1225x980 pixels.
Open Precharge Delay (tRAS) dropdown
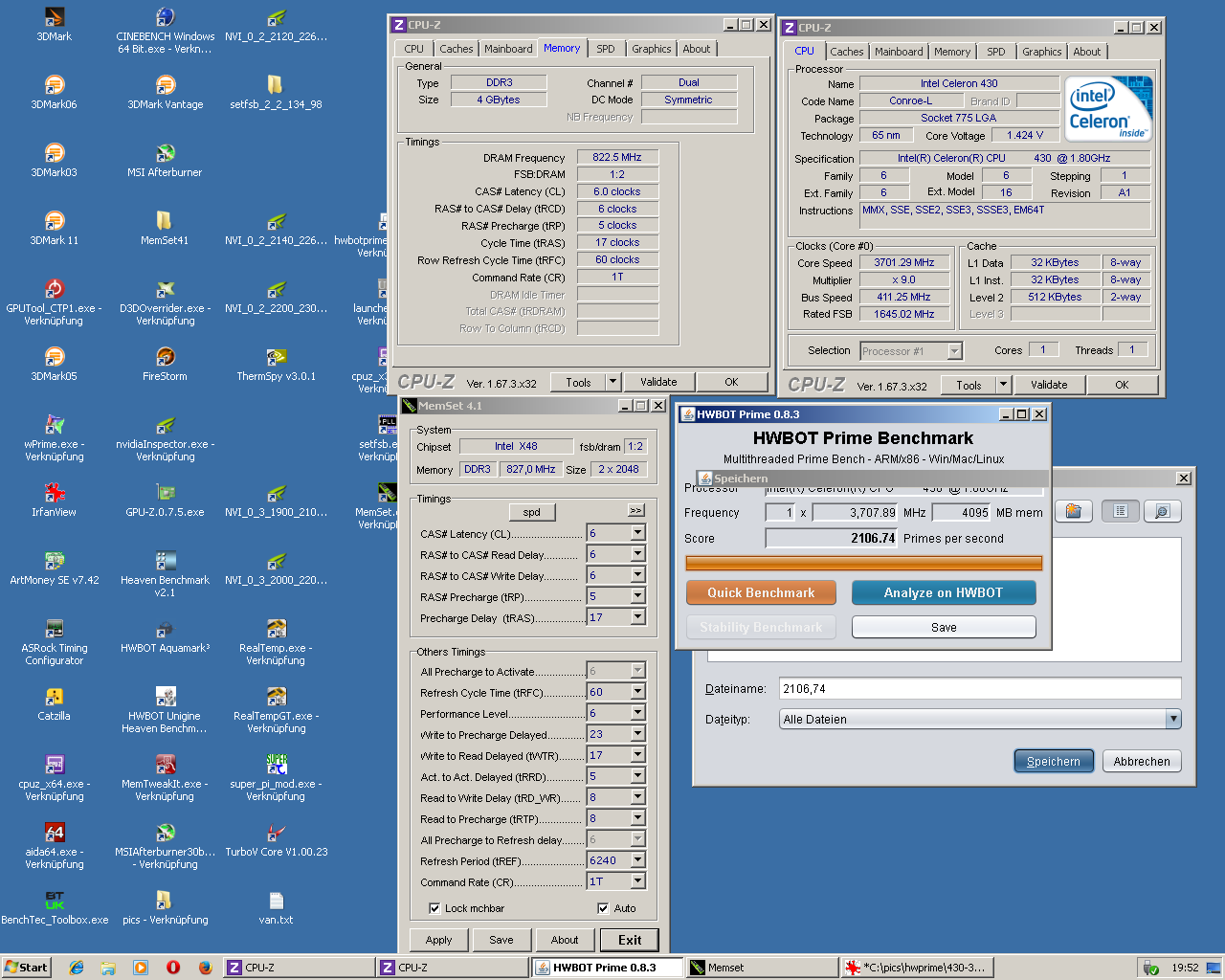tap(637, 617)
